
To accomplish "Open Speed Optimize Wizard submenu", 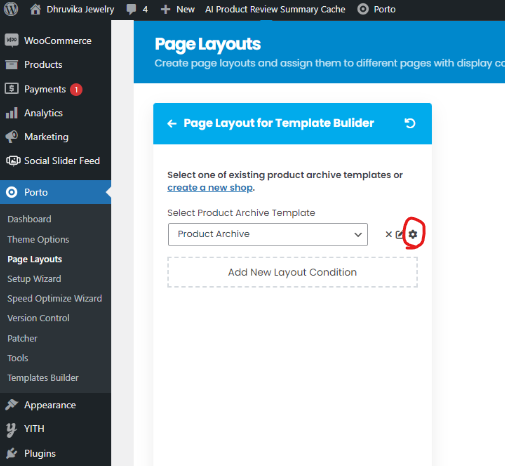I will (55, 298).
